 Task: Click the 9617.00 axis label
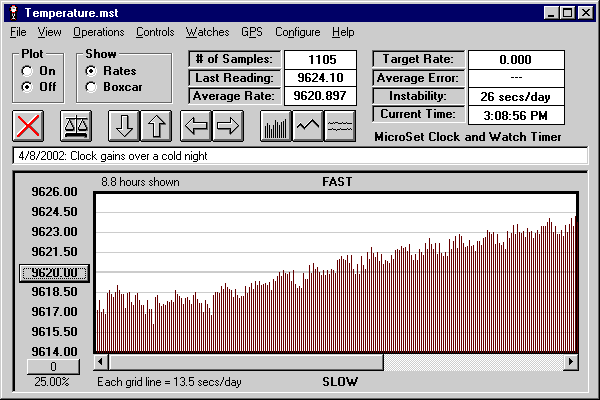coord(54,312)
